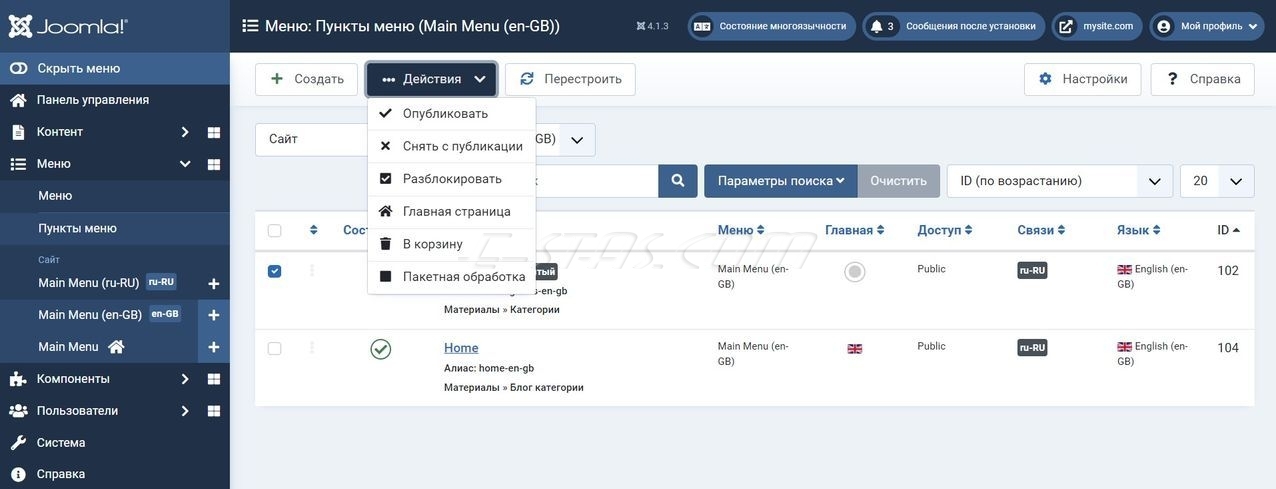The height and width of the screenshot is (489, 1276).
Task: Click the drag handle dots in Home row
Action: point(312,348)
